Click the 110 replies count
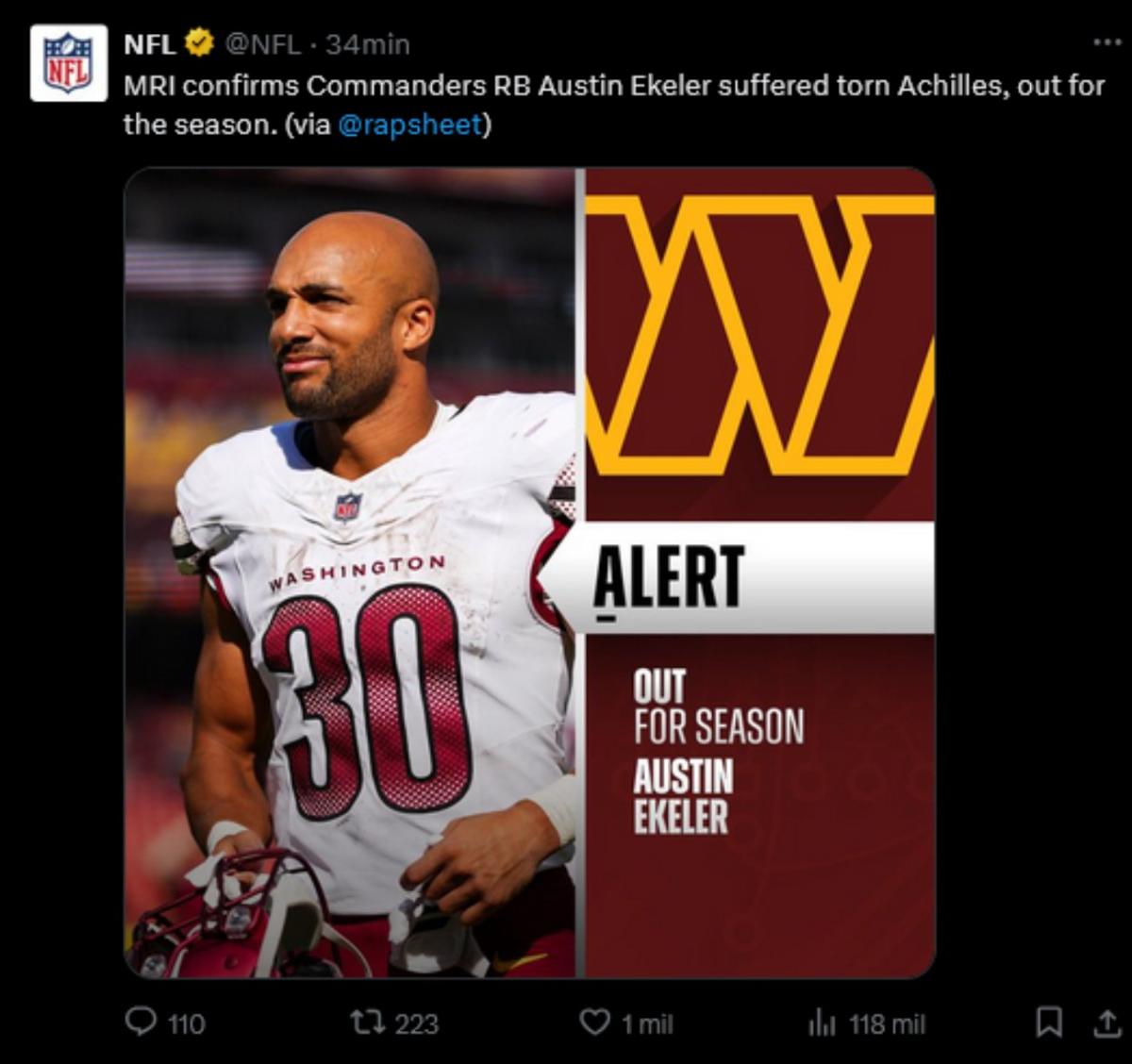 pyautogui.click(x=186, y=1023)
